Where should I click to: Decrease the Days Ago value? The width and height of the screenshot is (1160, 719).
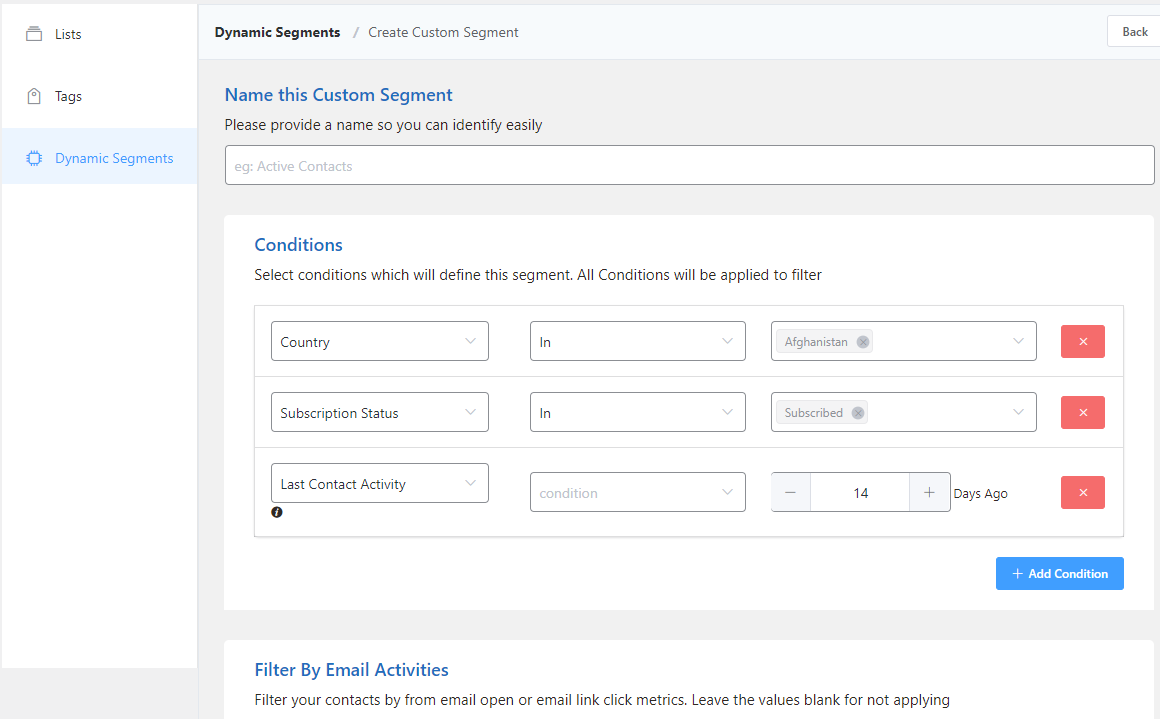(791, 492)
